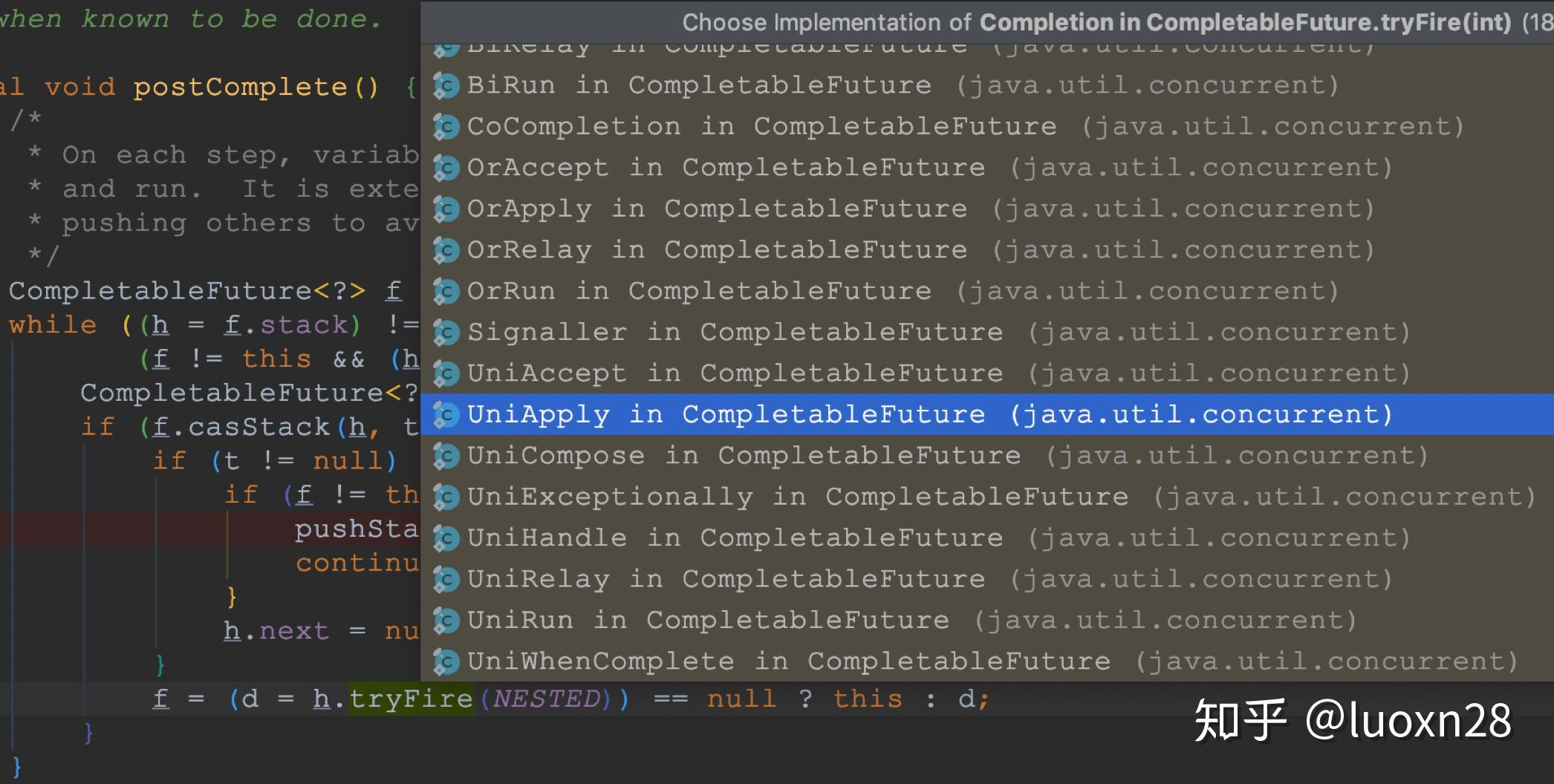Click the class icon next to BiRun

coord(446,85)
